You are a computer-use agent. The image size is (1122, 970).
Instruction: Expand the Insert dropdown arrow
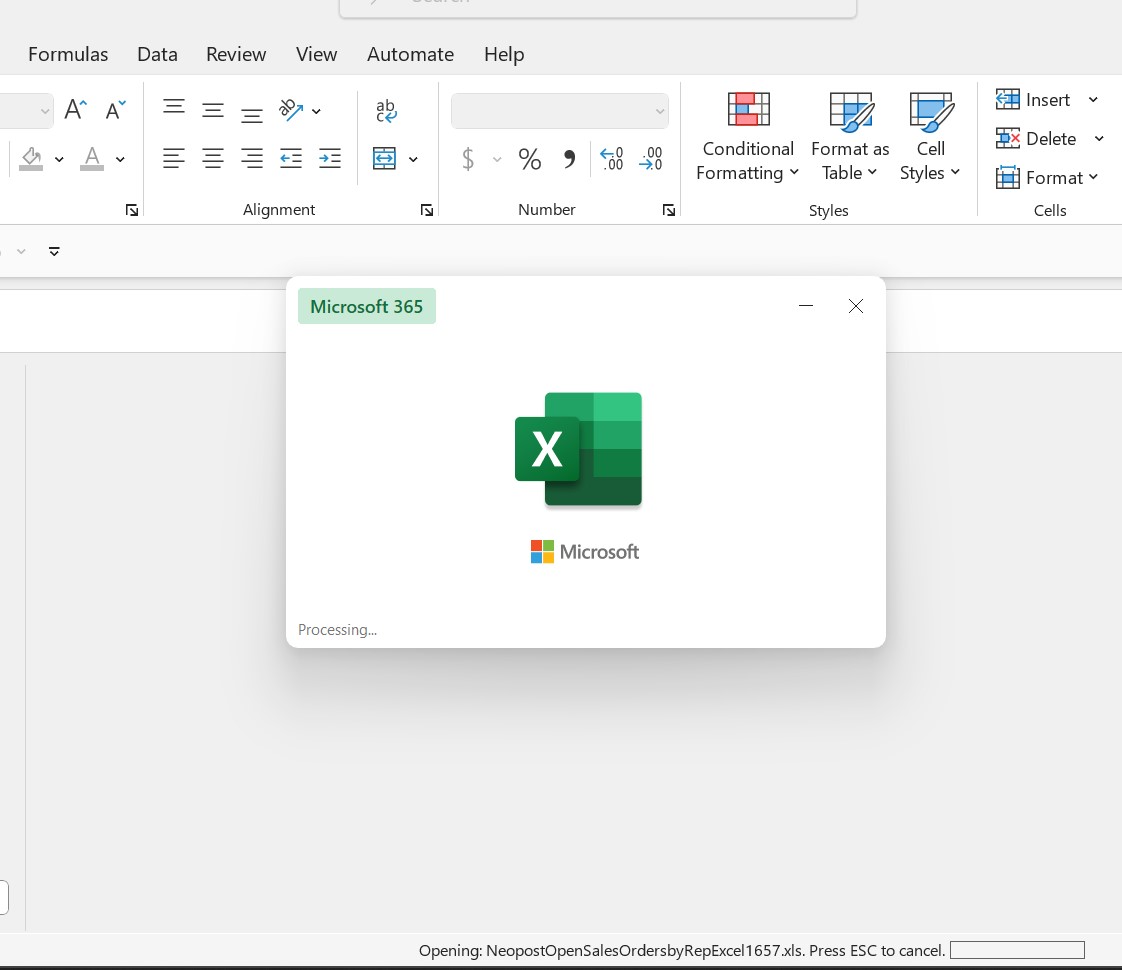pos(1093,99)
